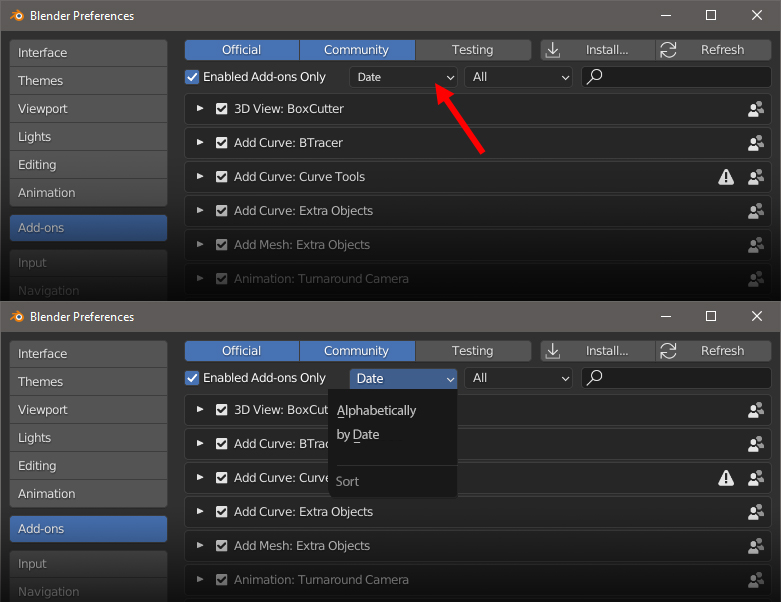Open Themes section in top window sidebar
The width and height of the screenshot is (781, 602).
coord(88,81)
